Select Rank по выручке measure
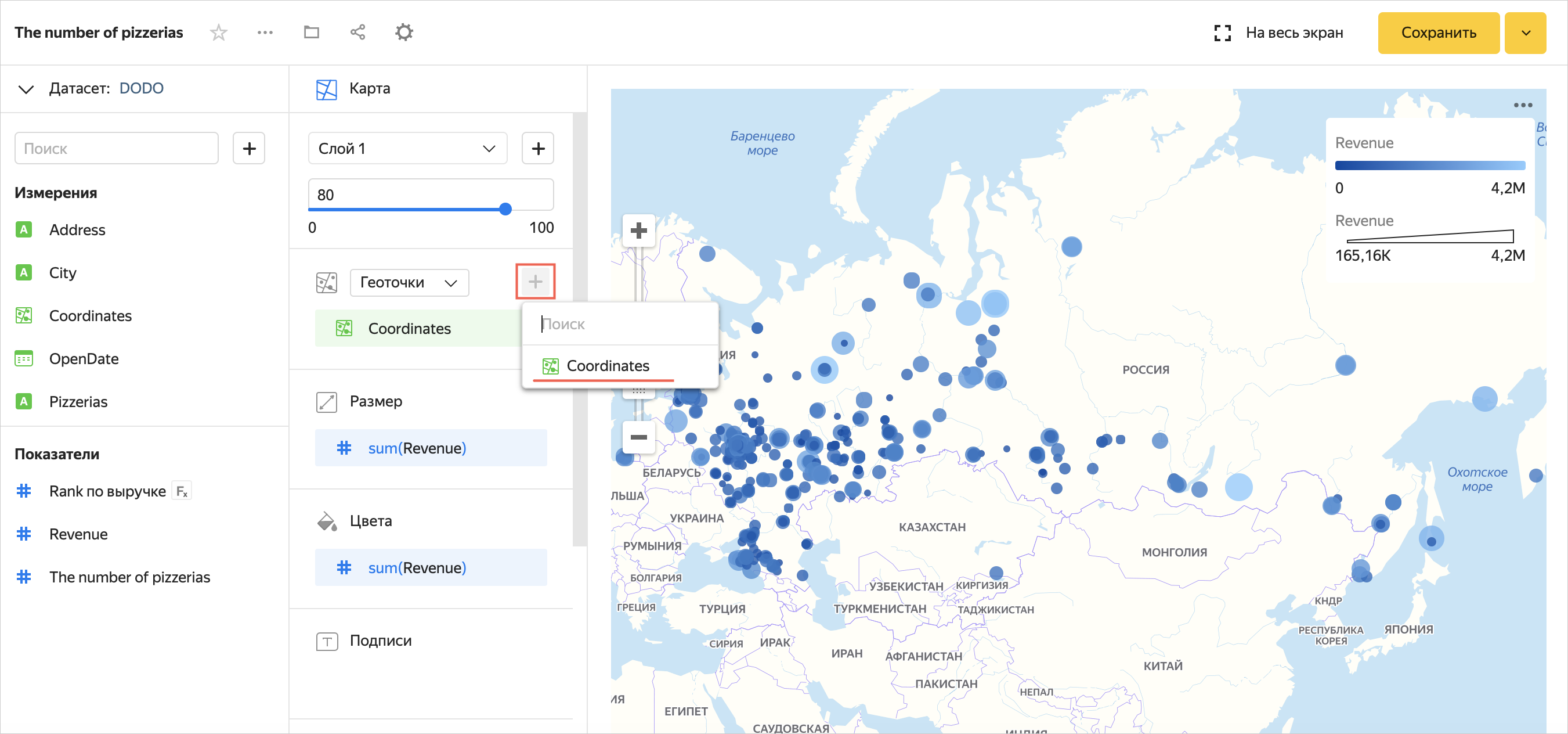 coord(107,492)
